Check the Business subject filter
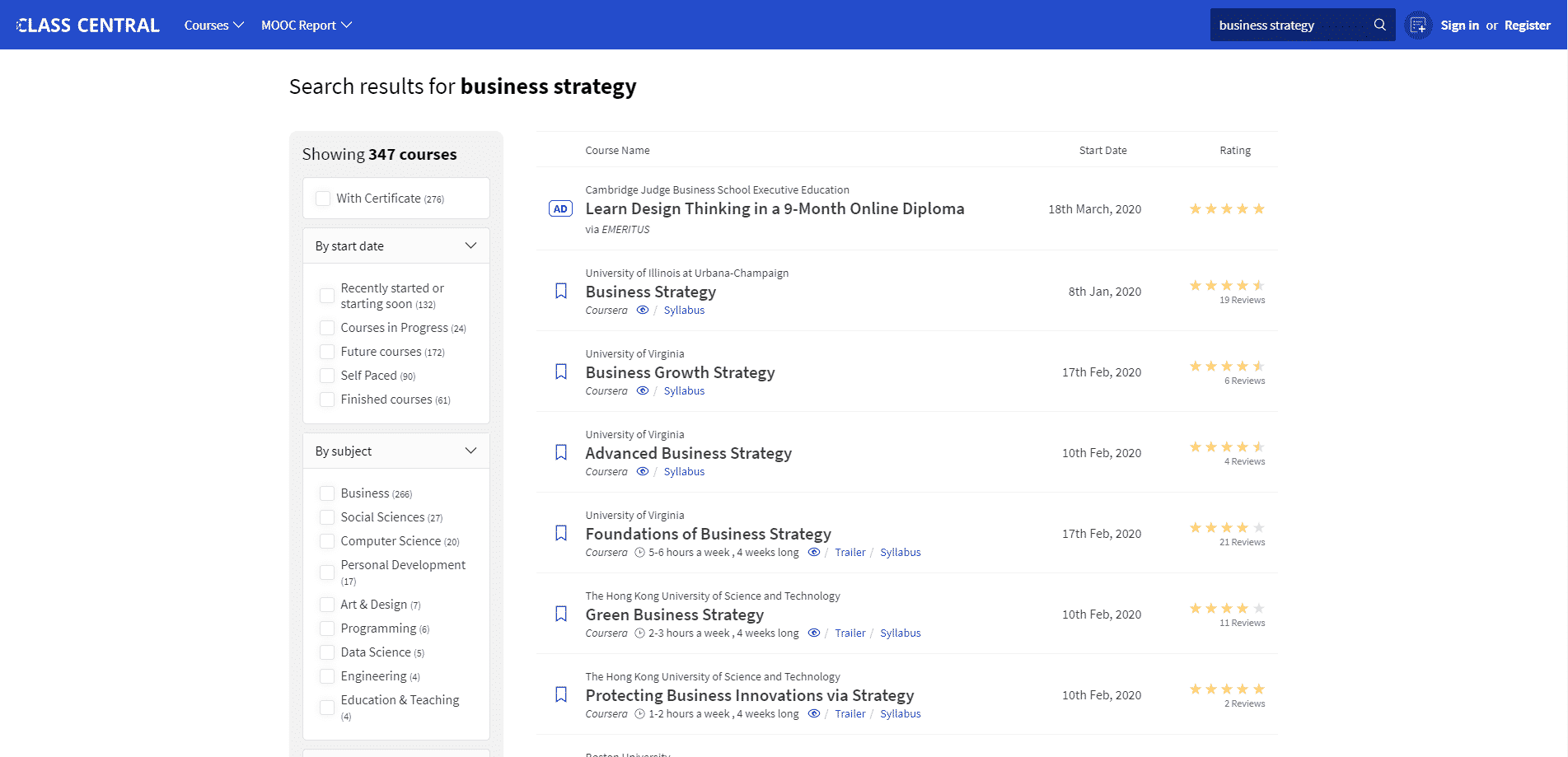Image resolution: width=1568 pixels, height=757 pixels. (327, 493)
